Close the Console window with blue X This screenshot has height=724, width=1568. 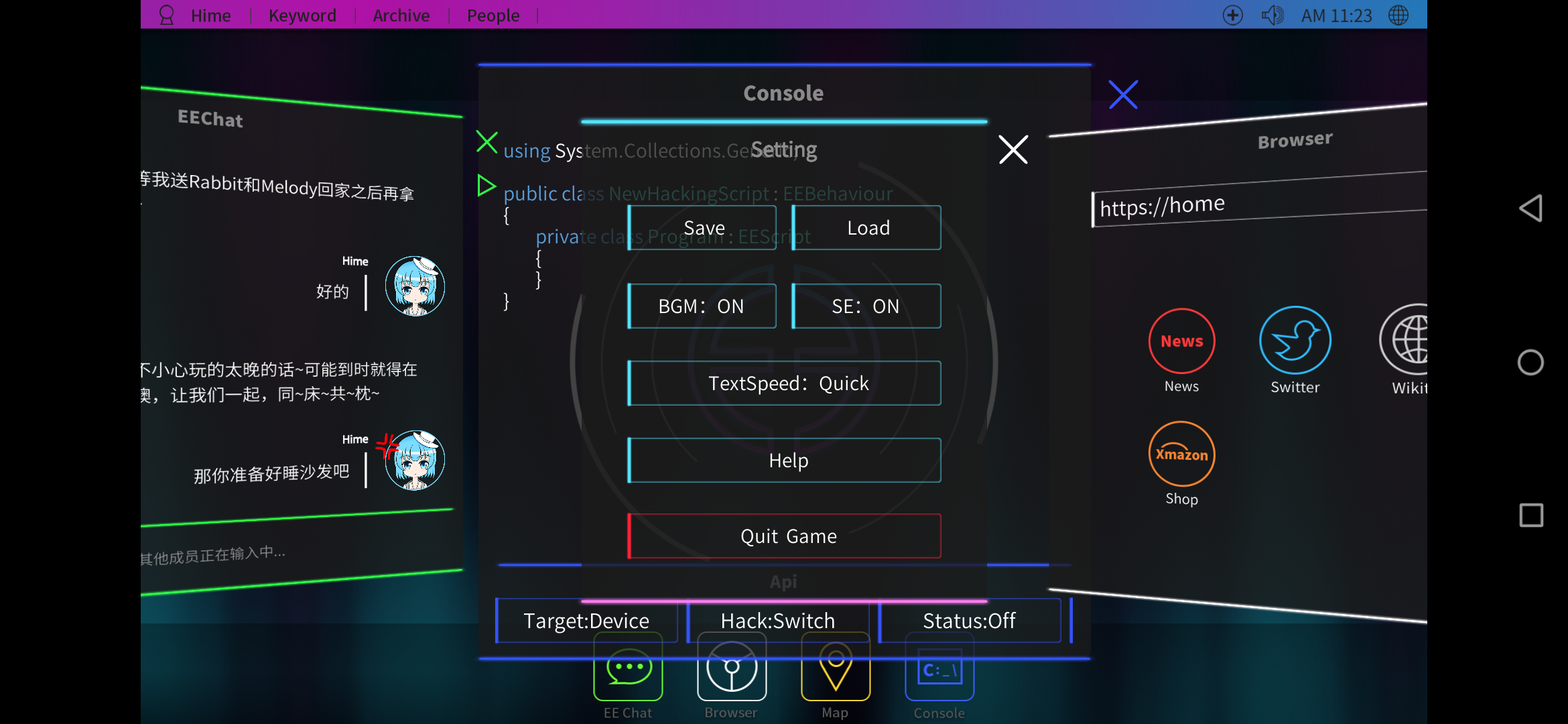(x=1123, y=95)
